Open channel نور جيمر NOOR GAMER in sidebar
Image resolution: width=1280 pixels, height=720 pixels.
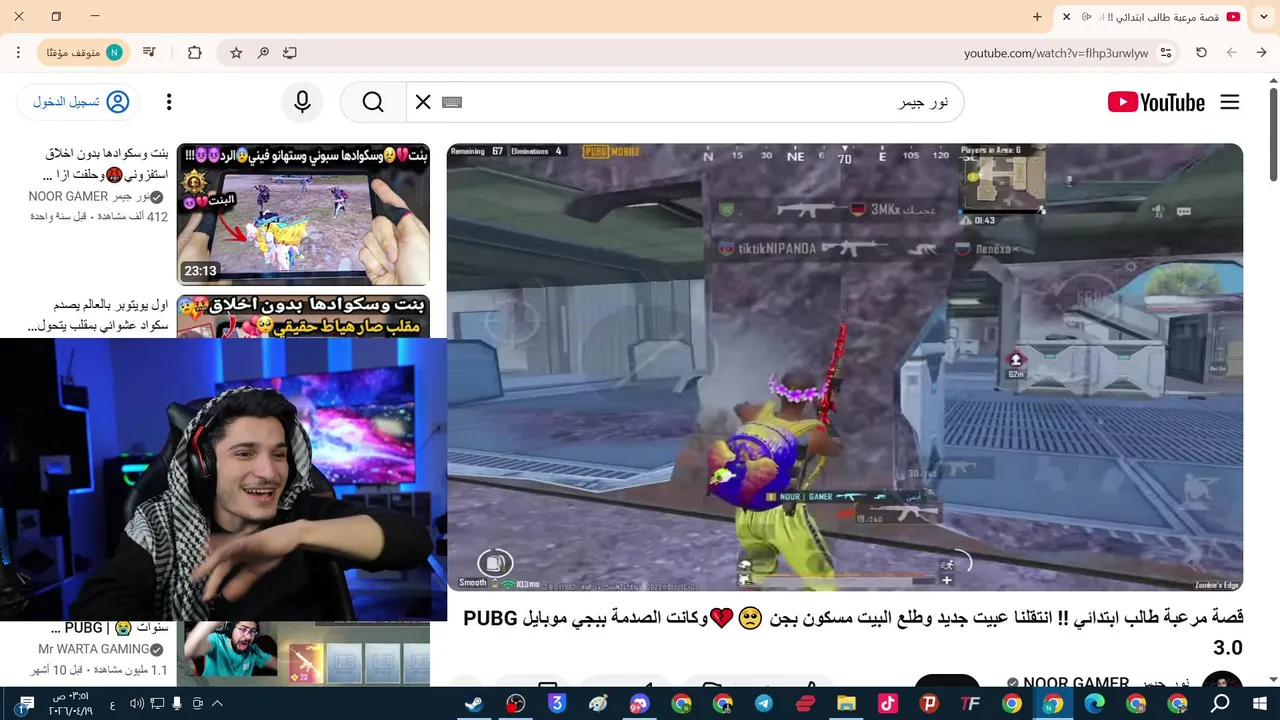pyautogui.click(x=96, y=197)
